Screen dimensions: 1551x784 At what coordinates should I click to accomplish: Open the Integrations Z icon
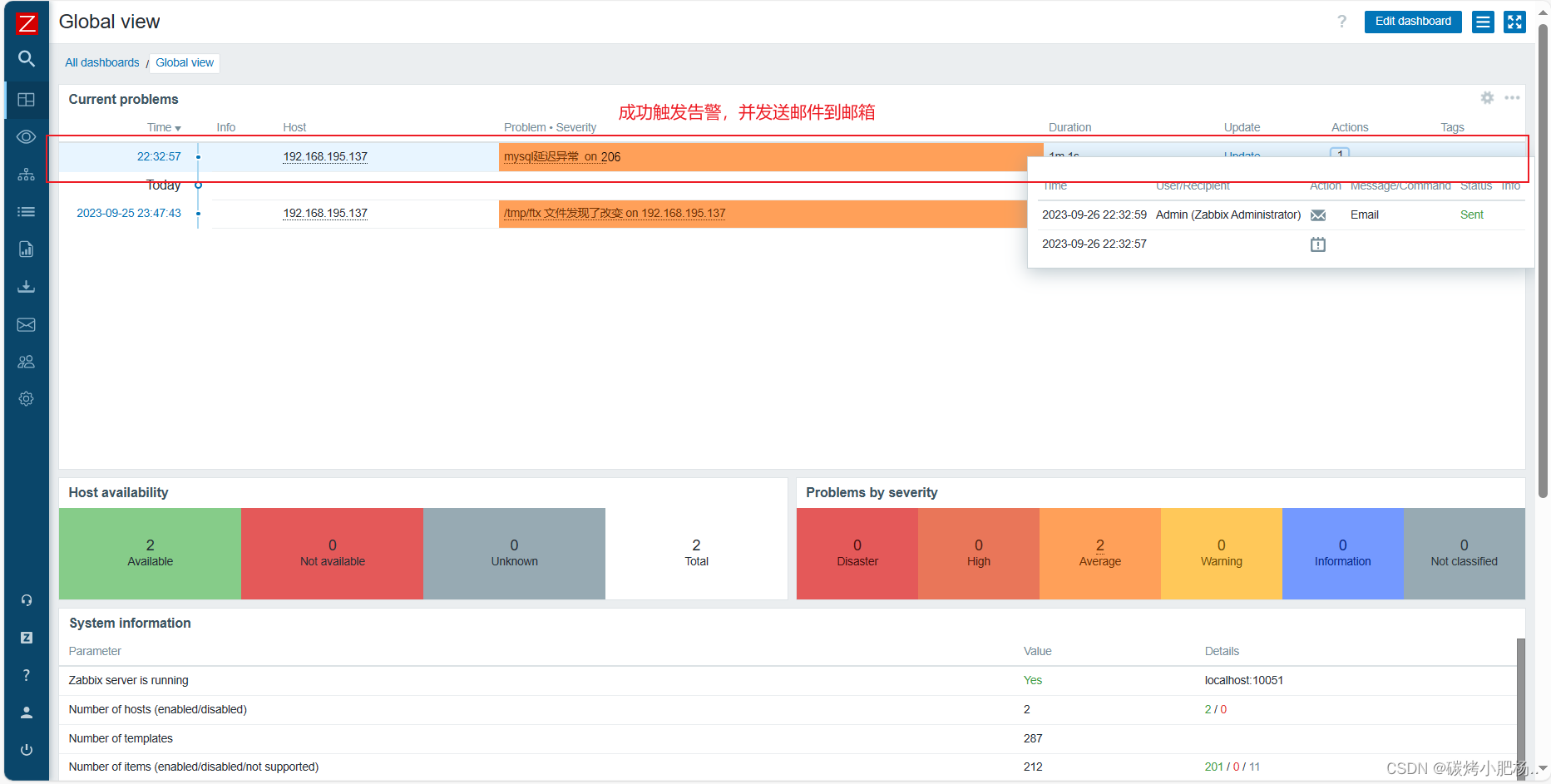(27, 637)
